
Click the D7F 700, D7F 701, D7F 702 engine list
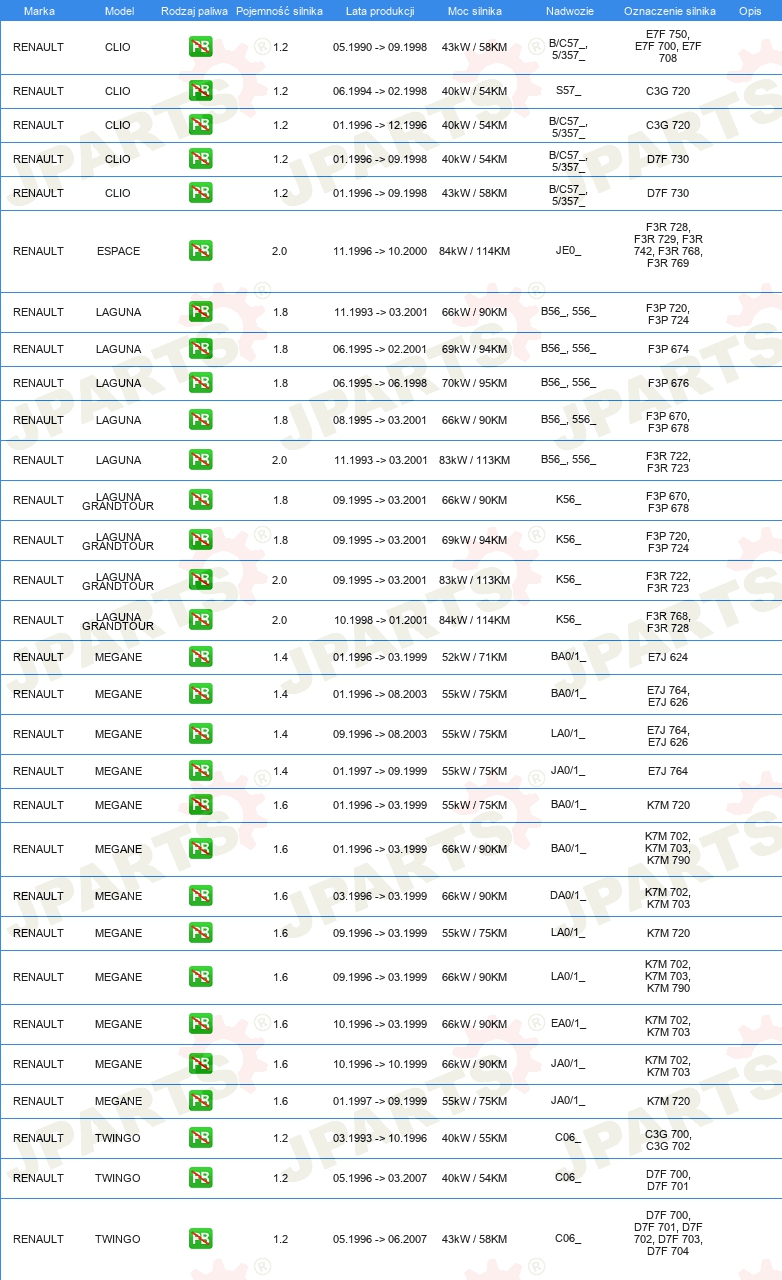[x=668, y=1233]
